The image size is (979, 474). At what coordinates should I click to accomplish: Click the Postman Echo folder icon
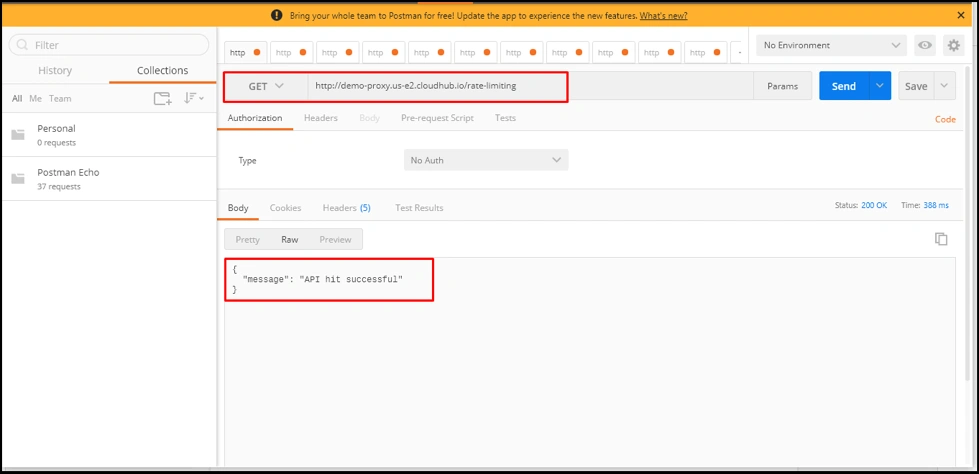coord(18,179)
